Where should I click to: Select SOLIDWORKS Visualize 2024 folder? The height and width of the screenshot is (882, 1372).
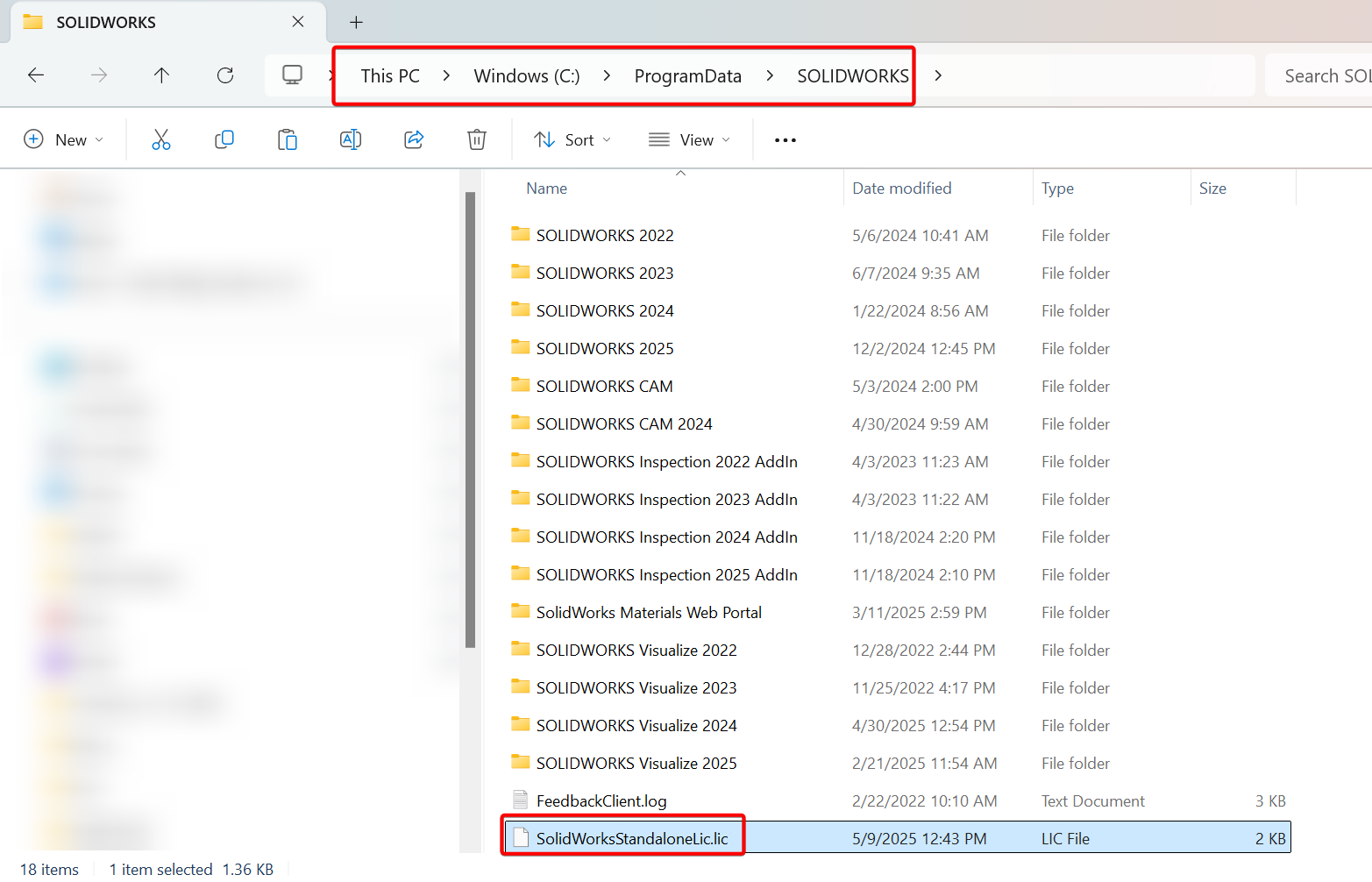636,726
